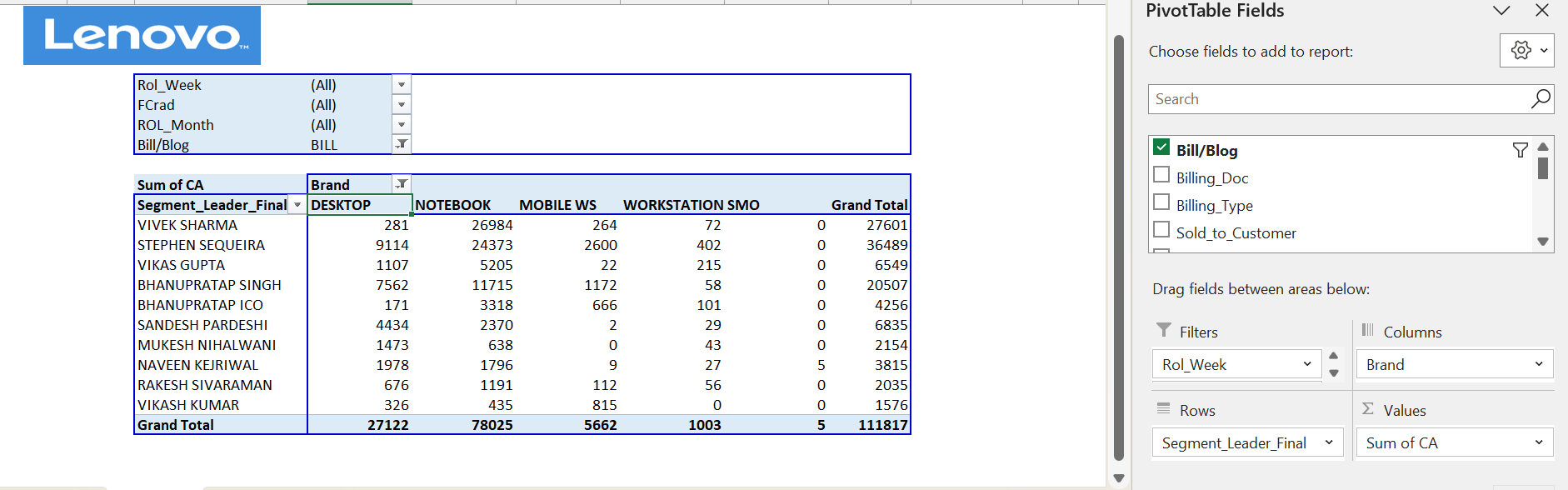Open the Segment_Leader_Final row label dropdown
The image size is (1568, 490).
pyautogui.click(x=297, y=205)
